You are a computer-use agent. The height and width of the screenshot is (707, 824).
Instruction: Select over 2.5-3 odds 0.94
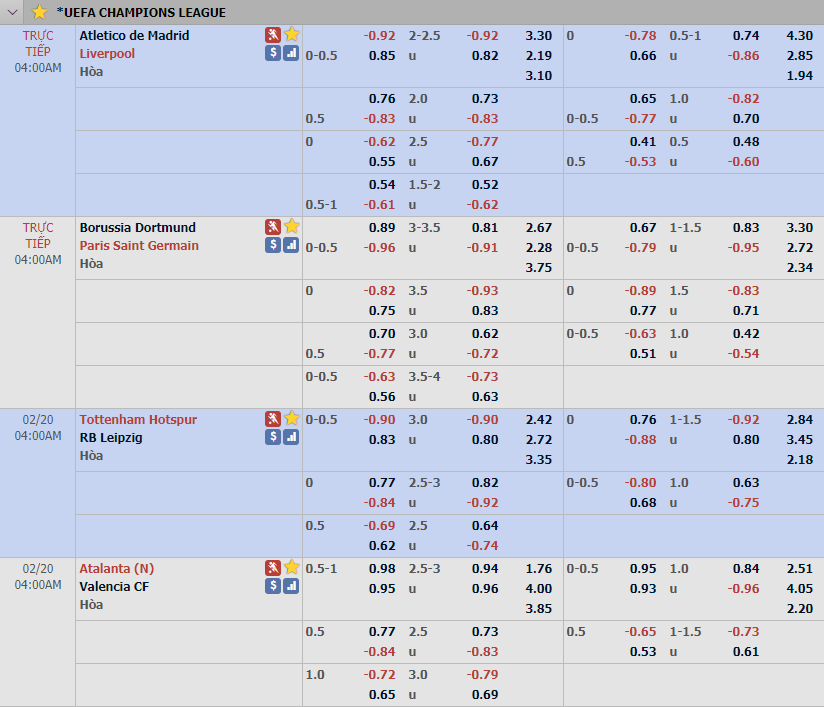(x=485, y=569)
